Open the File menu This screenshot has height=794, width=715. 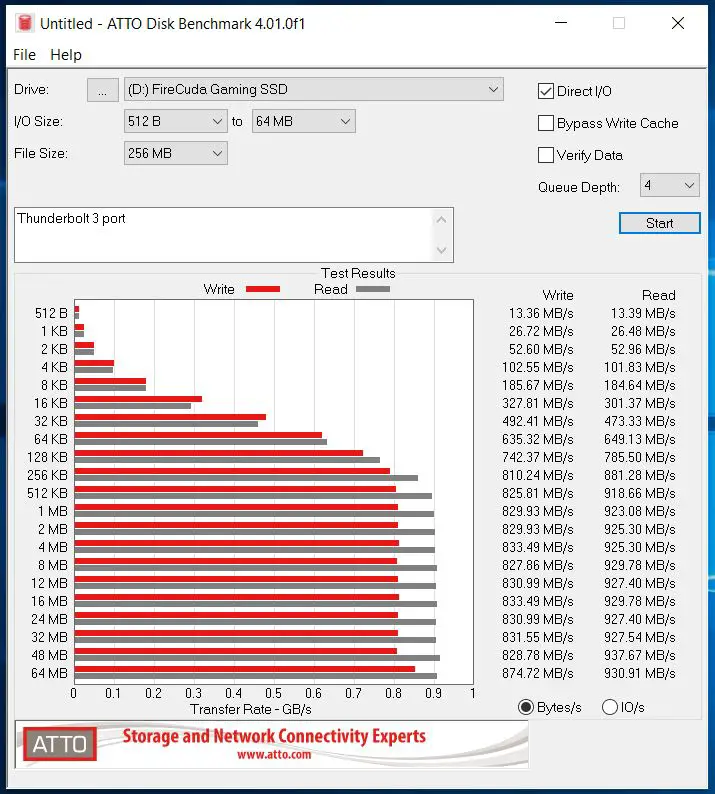[24, 55]
